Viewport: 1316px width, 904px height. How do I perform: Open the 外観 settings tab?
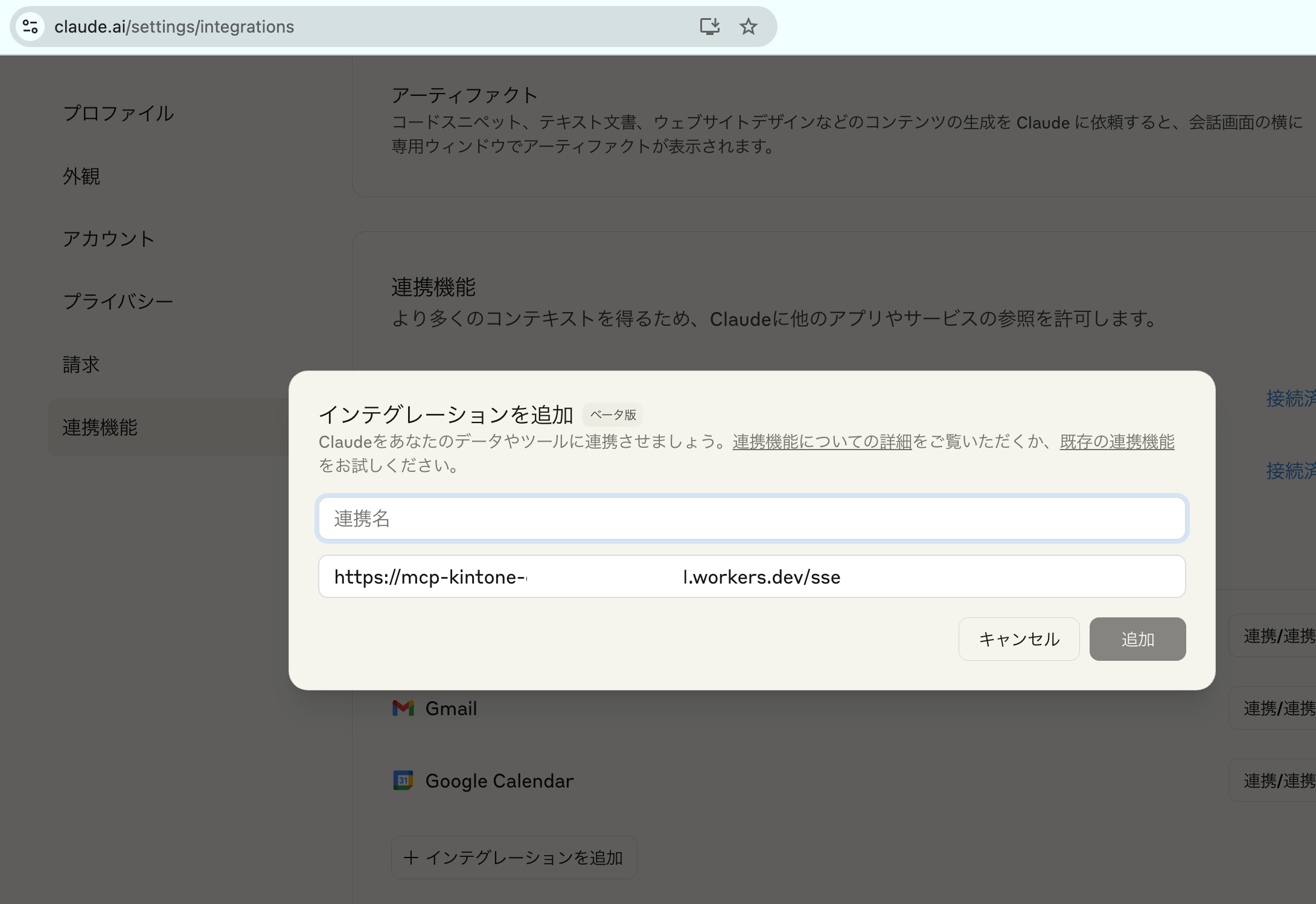[81, 176]
